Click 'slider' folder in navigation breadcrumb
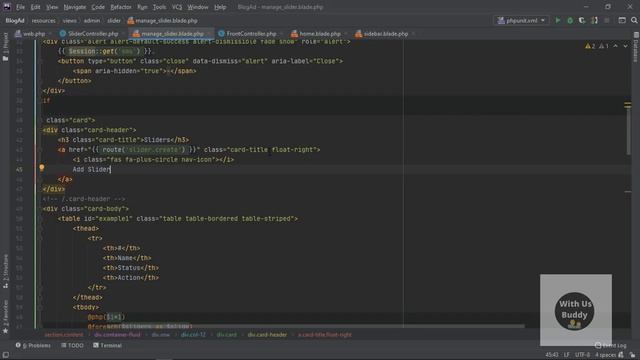The height and width of the screenshot is (360, 640). click(114, 20)
